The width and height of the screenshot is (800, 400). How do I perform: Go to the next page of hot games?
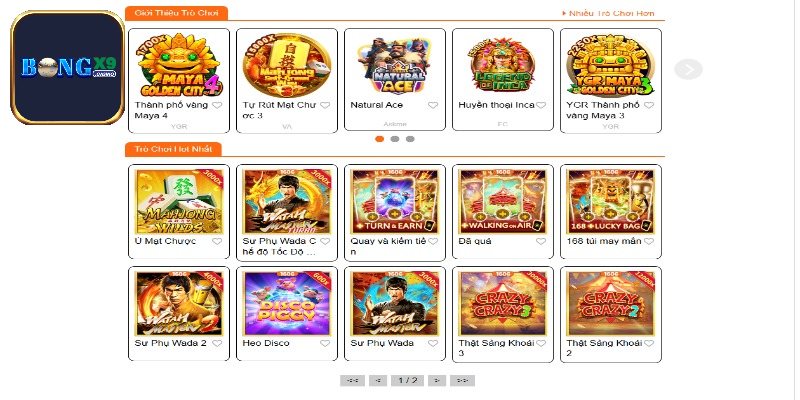point(437,381)
